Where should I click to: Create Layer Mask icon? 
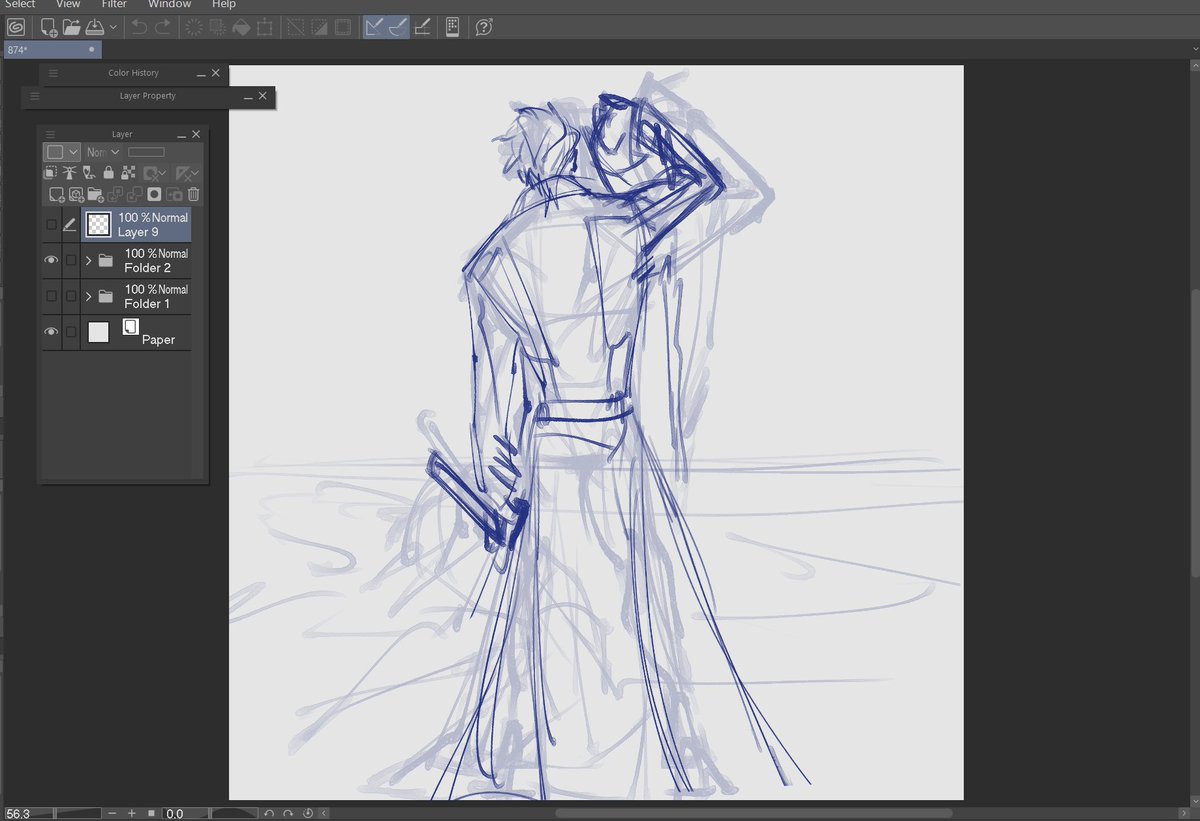click(154, 194)
